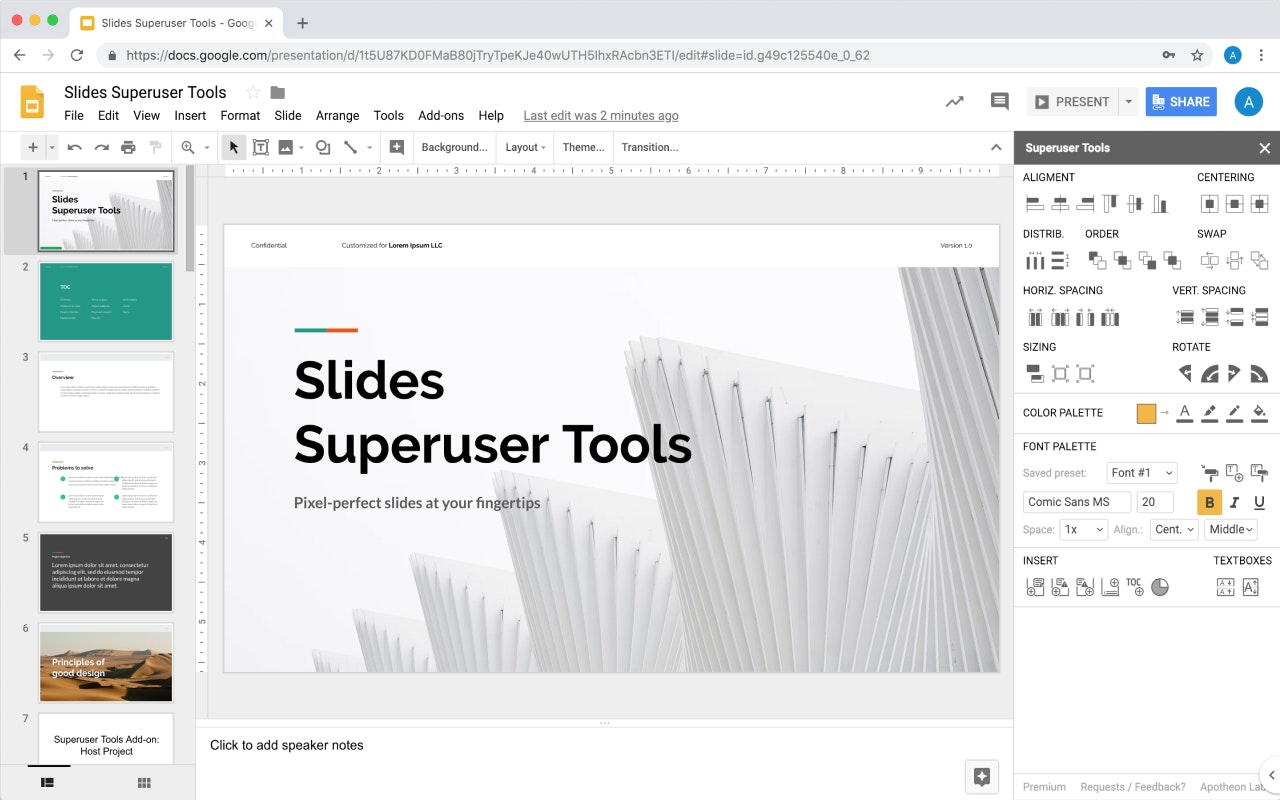1280x800 pixels.
Task: Expand the Middle vertical alignment dropdown
Action: [x=1230, y=529]
